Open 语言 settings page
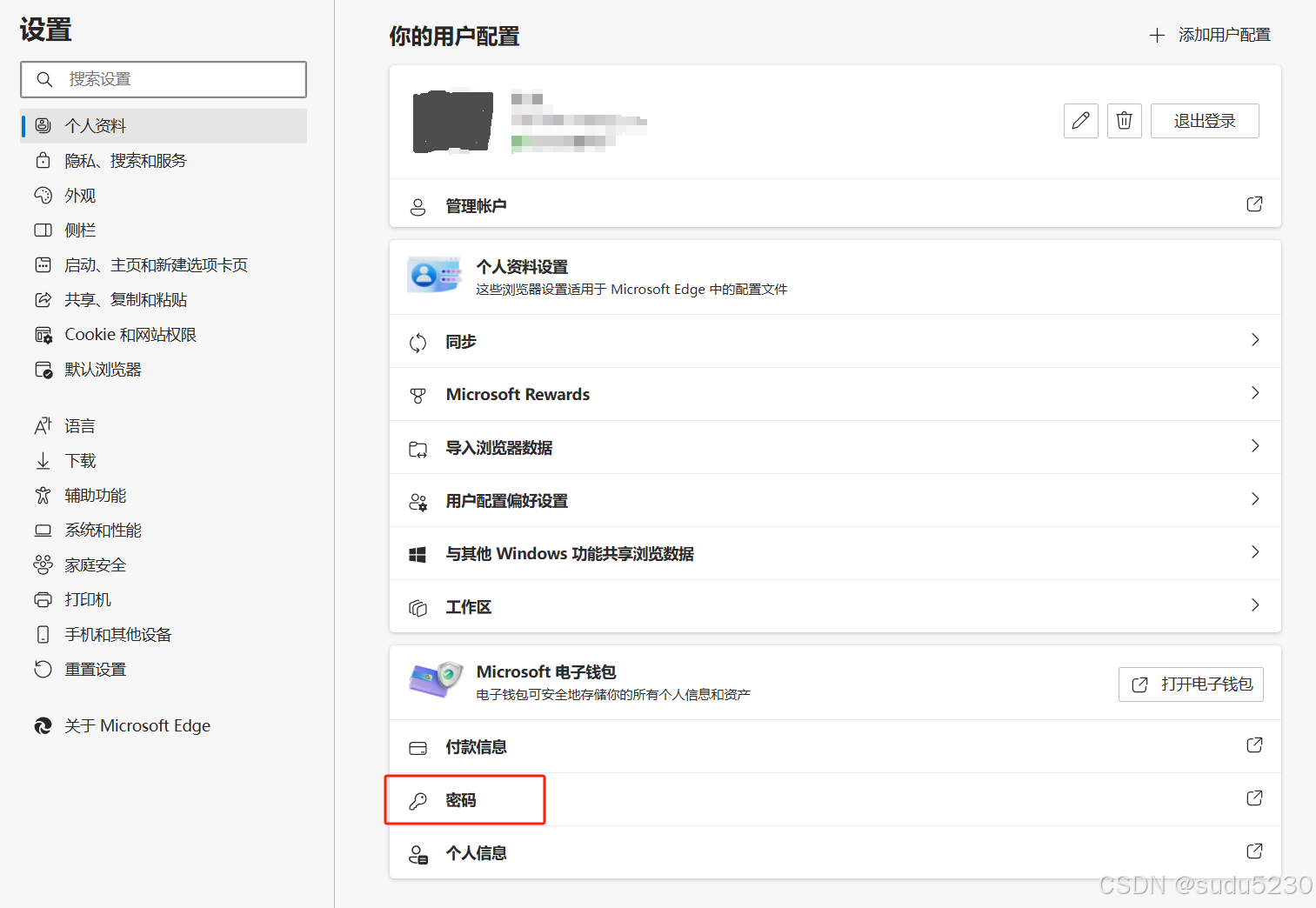This screenshot has height=908, width=1316. 164,426
